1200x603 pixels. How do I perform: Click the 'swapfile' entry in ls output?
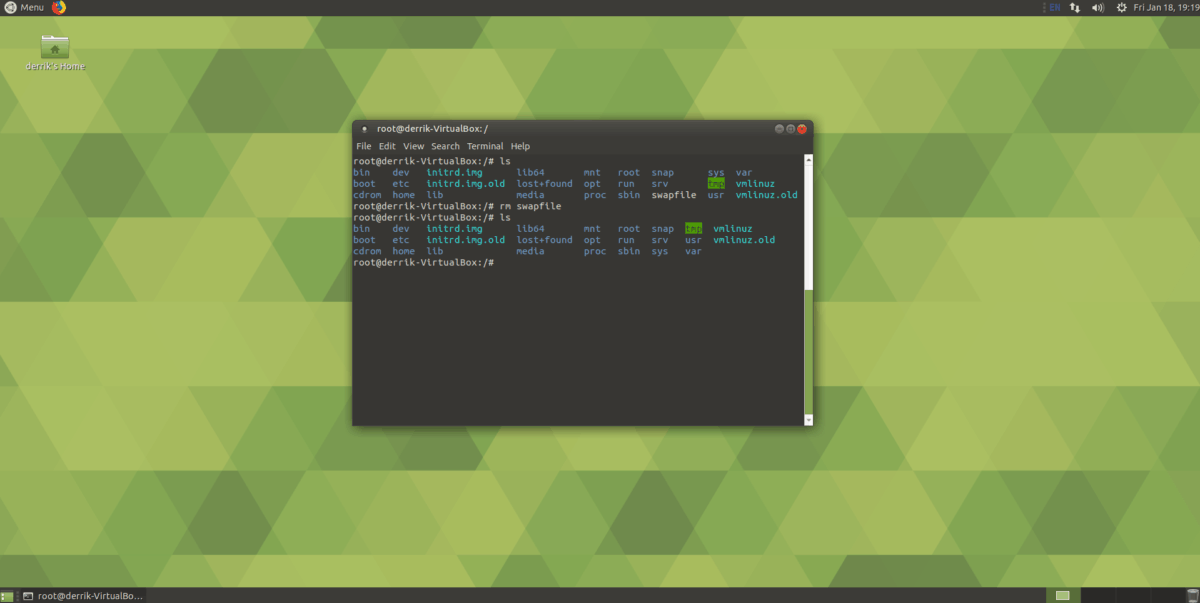coord(673,195)
